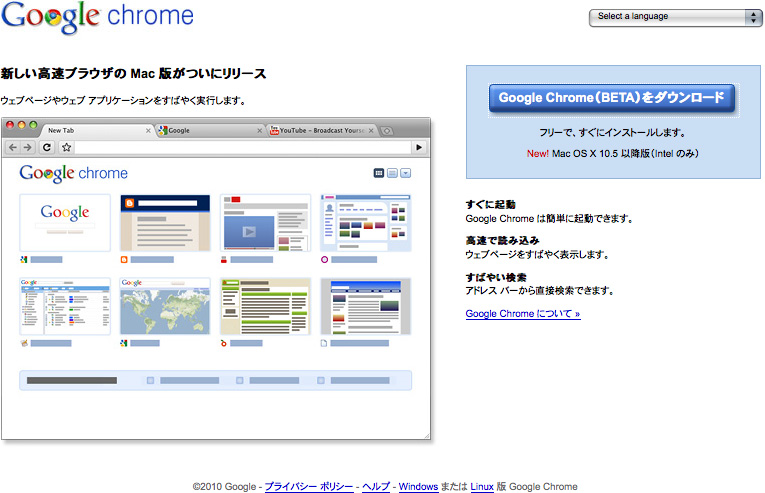Select the Google tab
This screenshot has width=765, height=493.
(x=210, y=130)
